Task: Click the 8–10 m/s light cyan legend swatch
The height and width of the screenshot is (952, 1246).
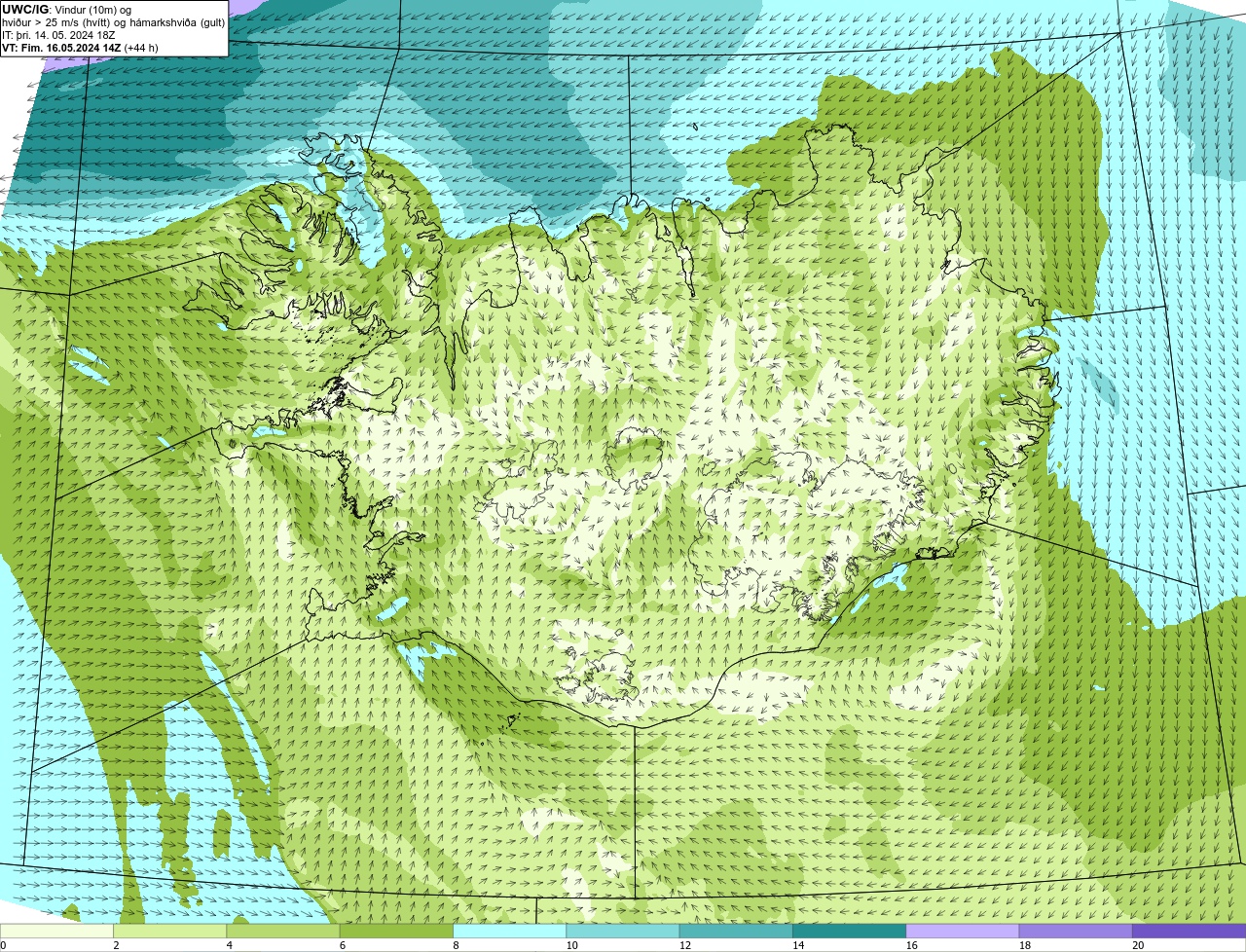Action: (510, 931)
